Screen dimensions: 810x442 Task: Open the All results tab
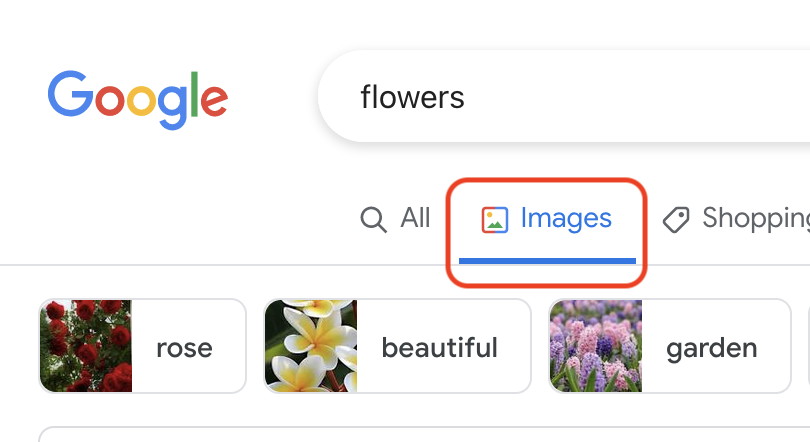pos(415,218)
